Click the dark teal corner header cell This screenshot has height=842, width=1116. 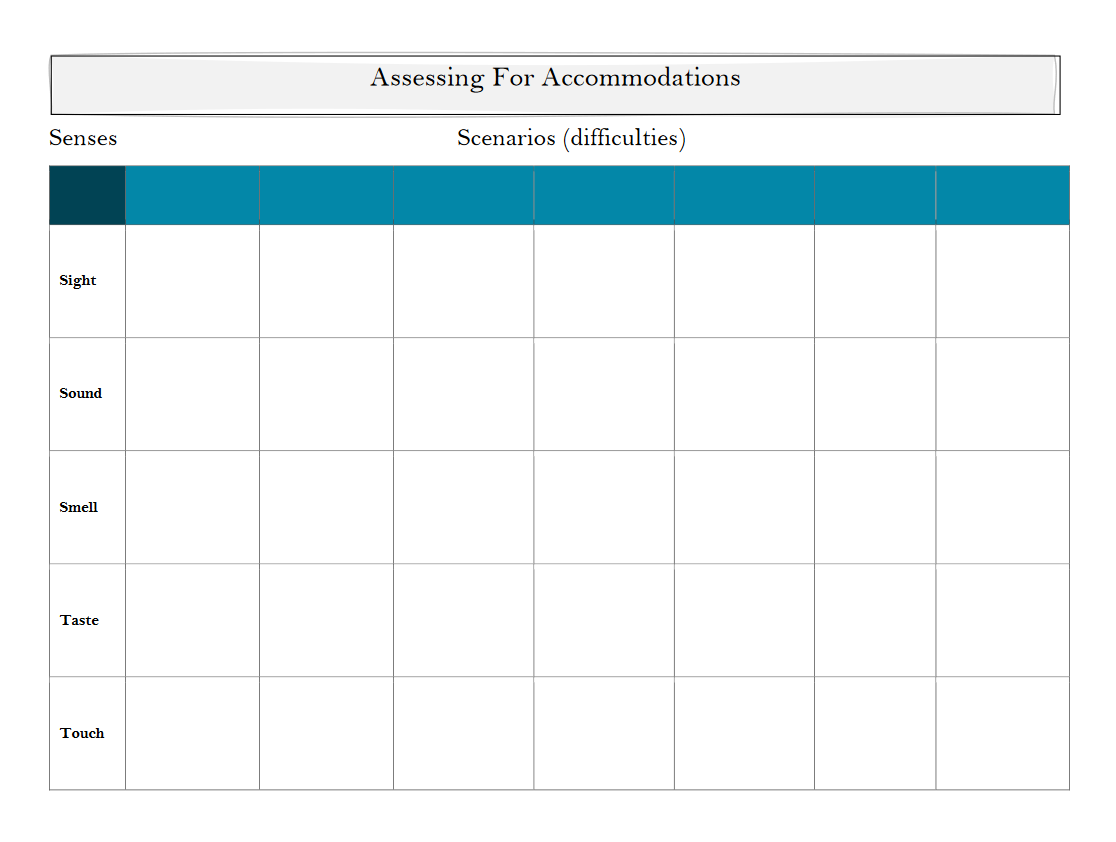pos(87,195)
